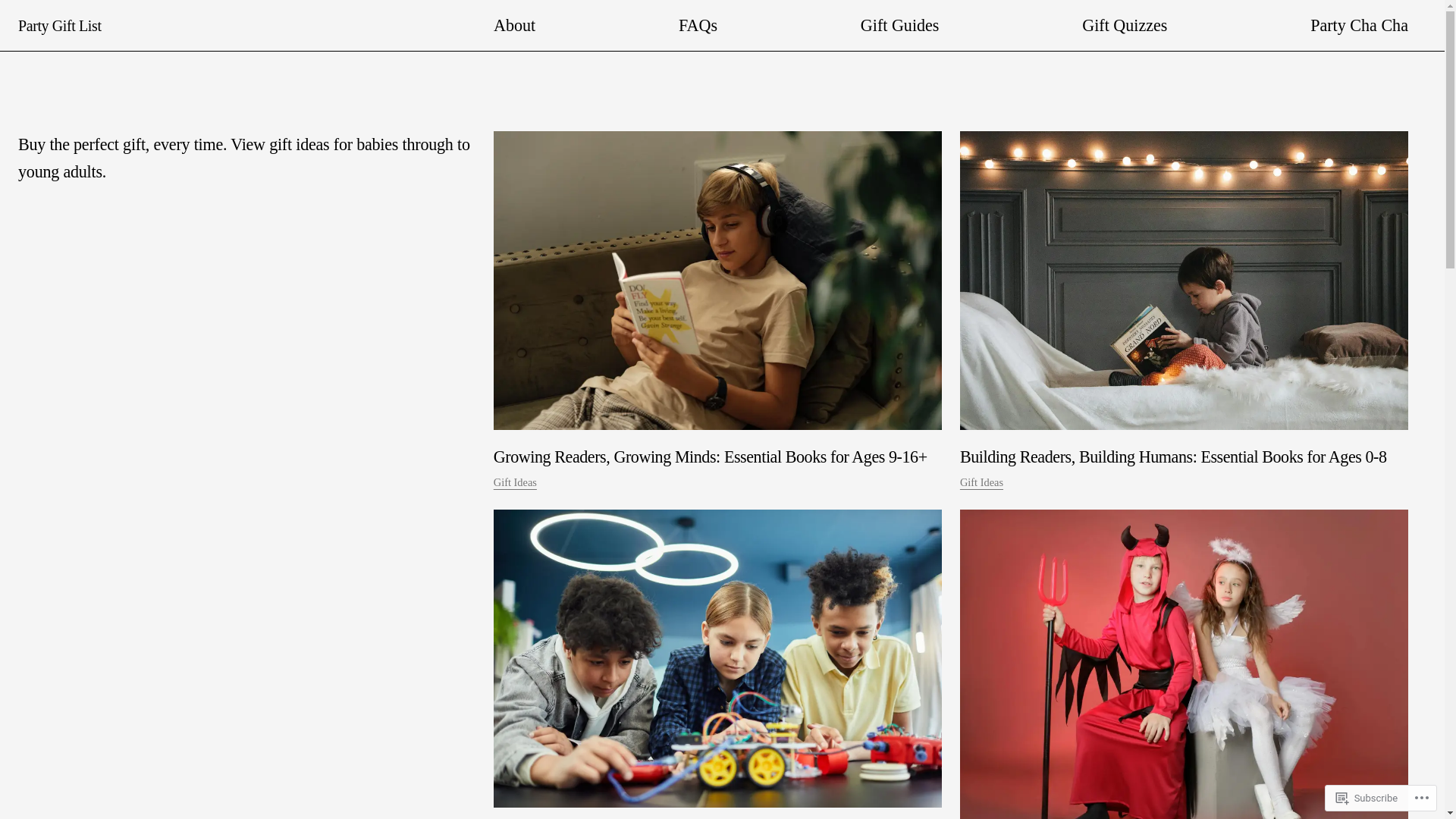The image size is (1456, 819).
Task: Open the child reading under string lights thumbnail
Action: pos(1184,281)
